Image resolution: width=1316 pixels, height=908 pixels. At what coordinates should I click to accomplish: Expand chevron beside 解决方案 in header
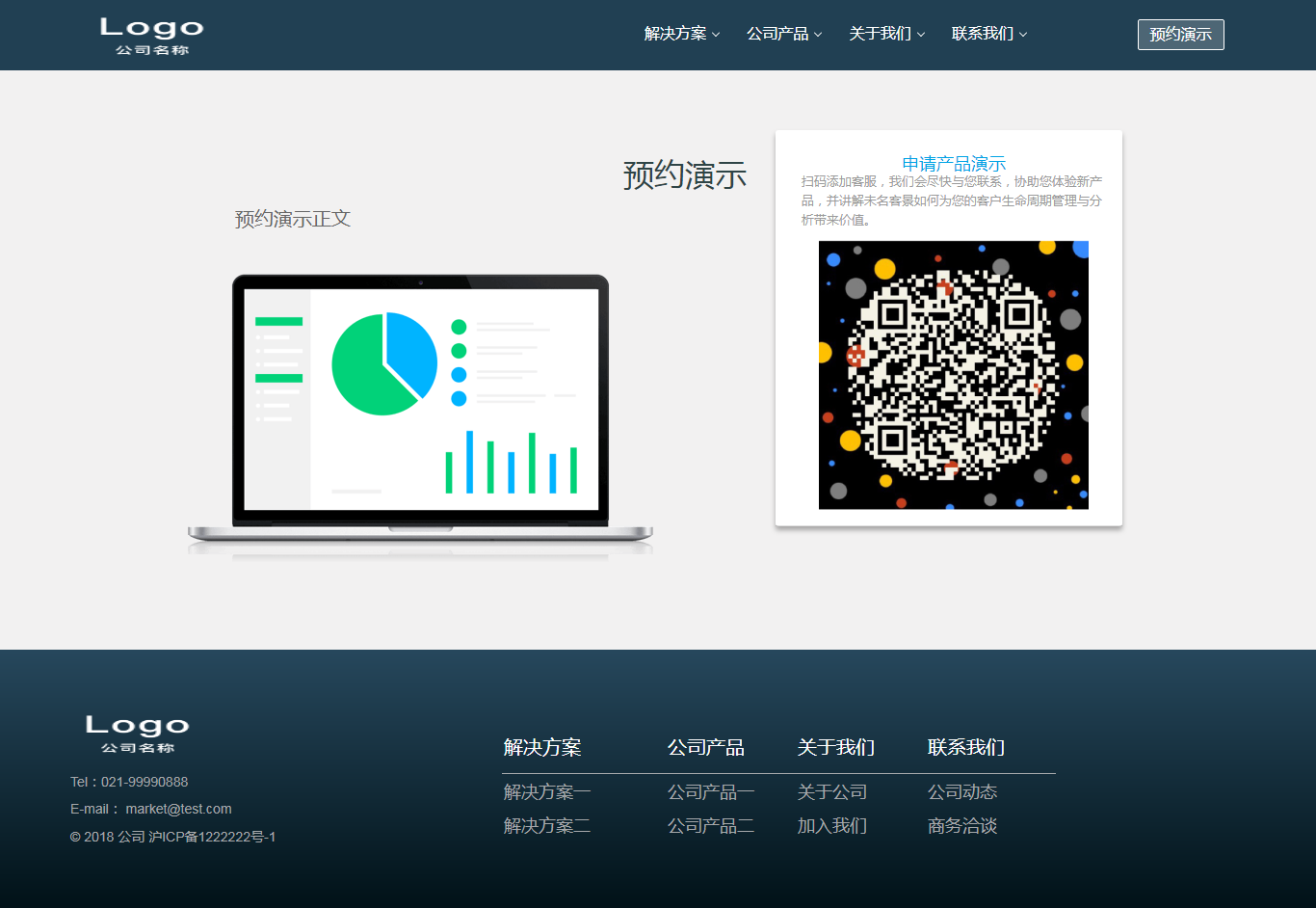click(716, 35)
